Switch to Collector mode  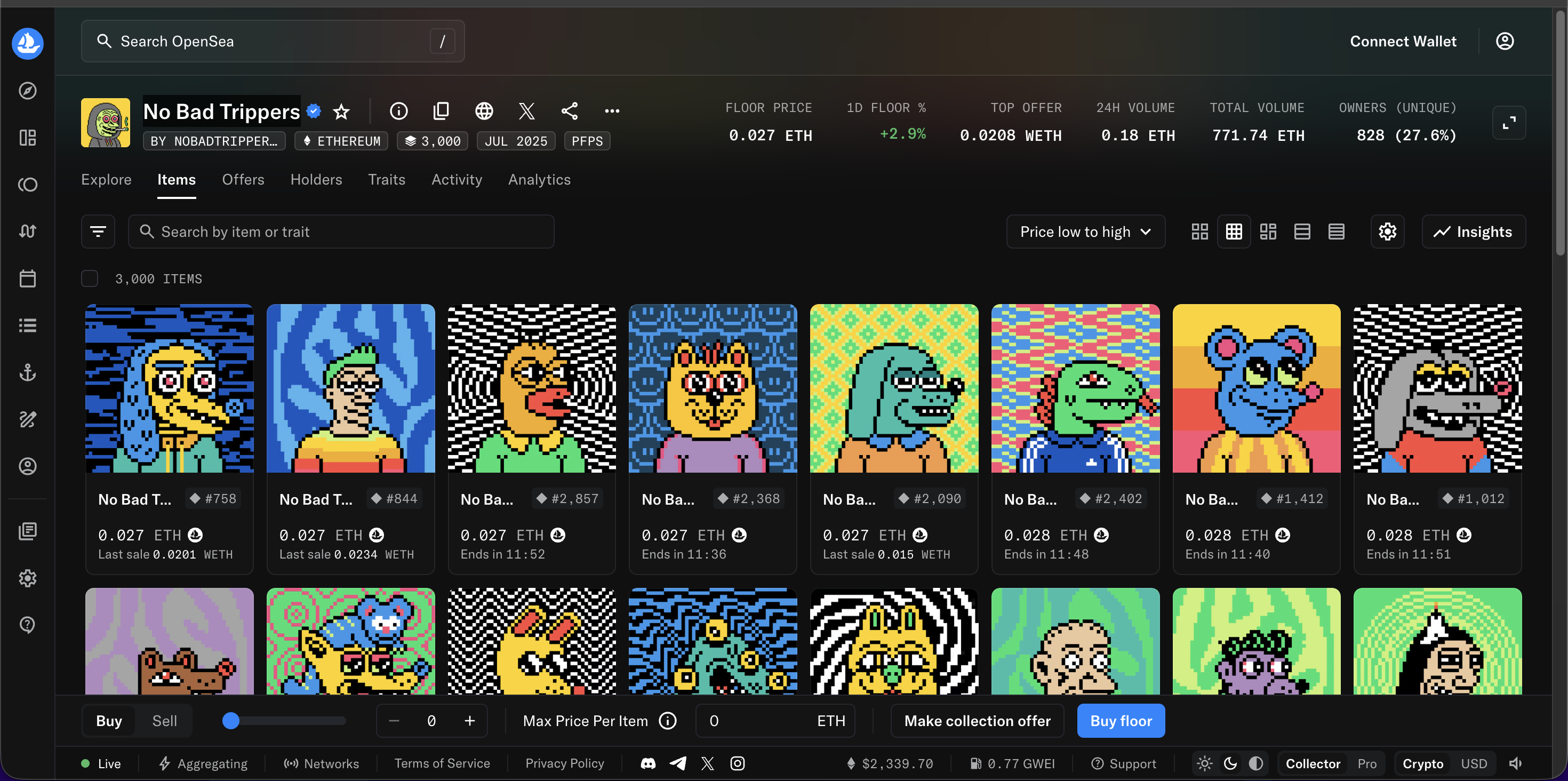click(1313, 763)
